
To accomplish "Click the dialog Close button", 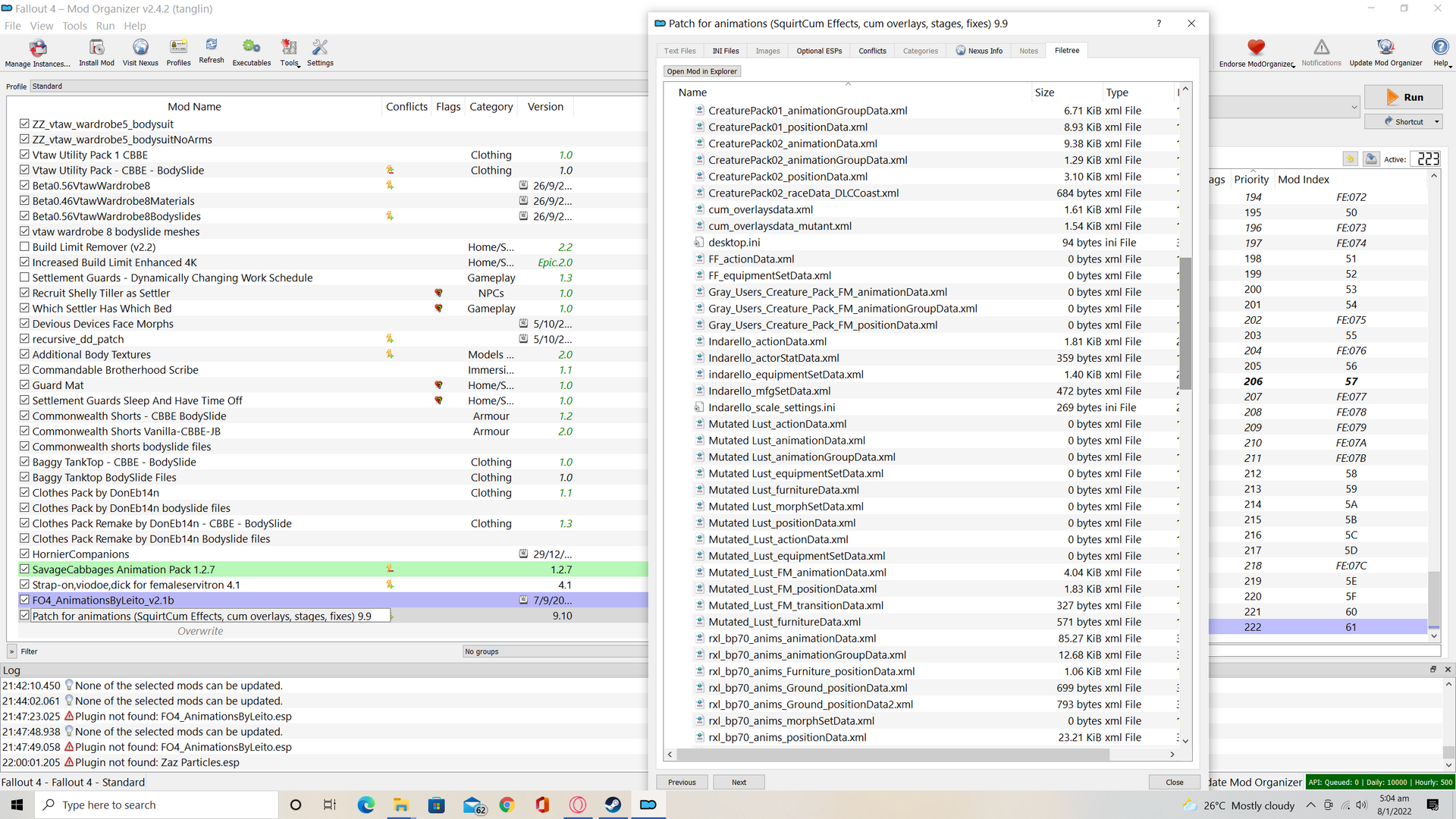I will (1175, 782).
